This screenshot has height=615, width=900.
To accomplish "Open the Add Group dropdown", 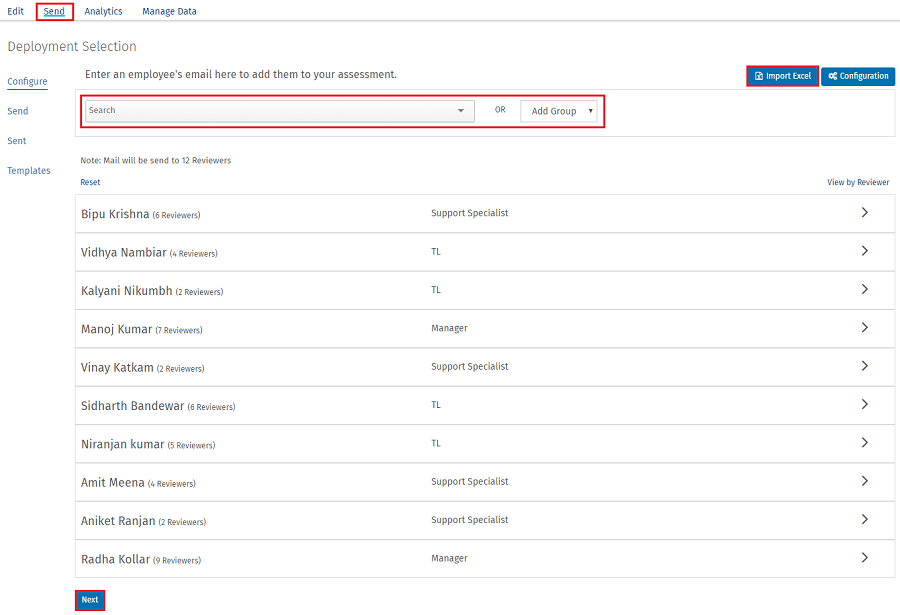I will pos(559,111).
